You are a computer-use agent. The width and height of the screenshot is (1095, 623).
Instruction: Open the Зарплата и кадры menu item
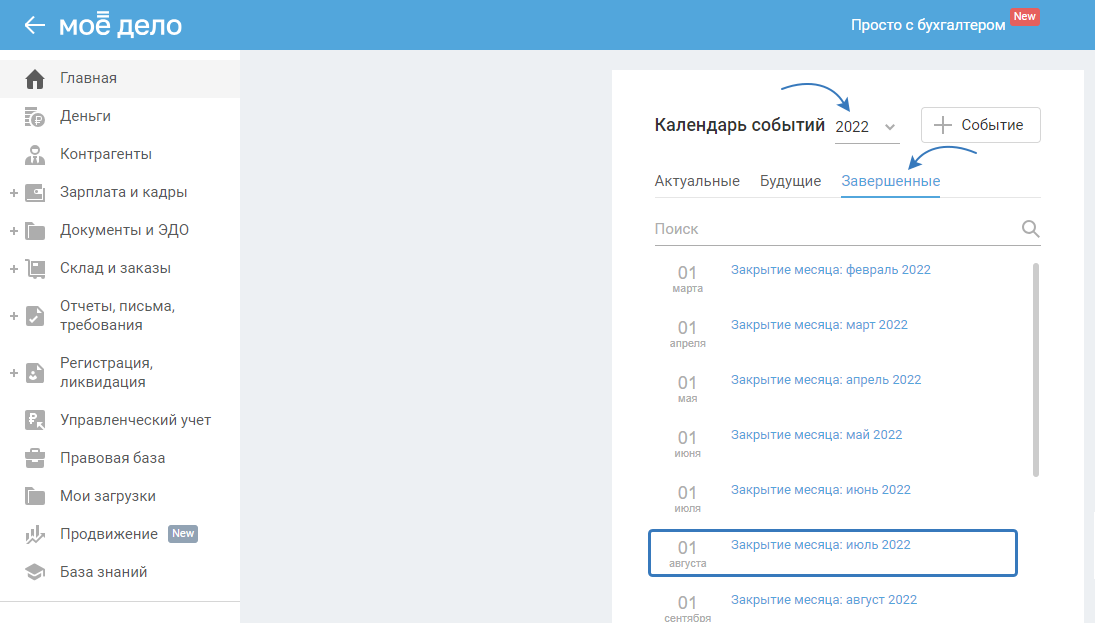pyautogui.click(x=124, y=192)
